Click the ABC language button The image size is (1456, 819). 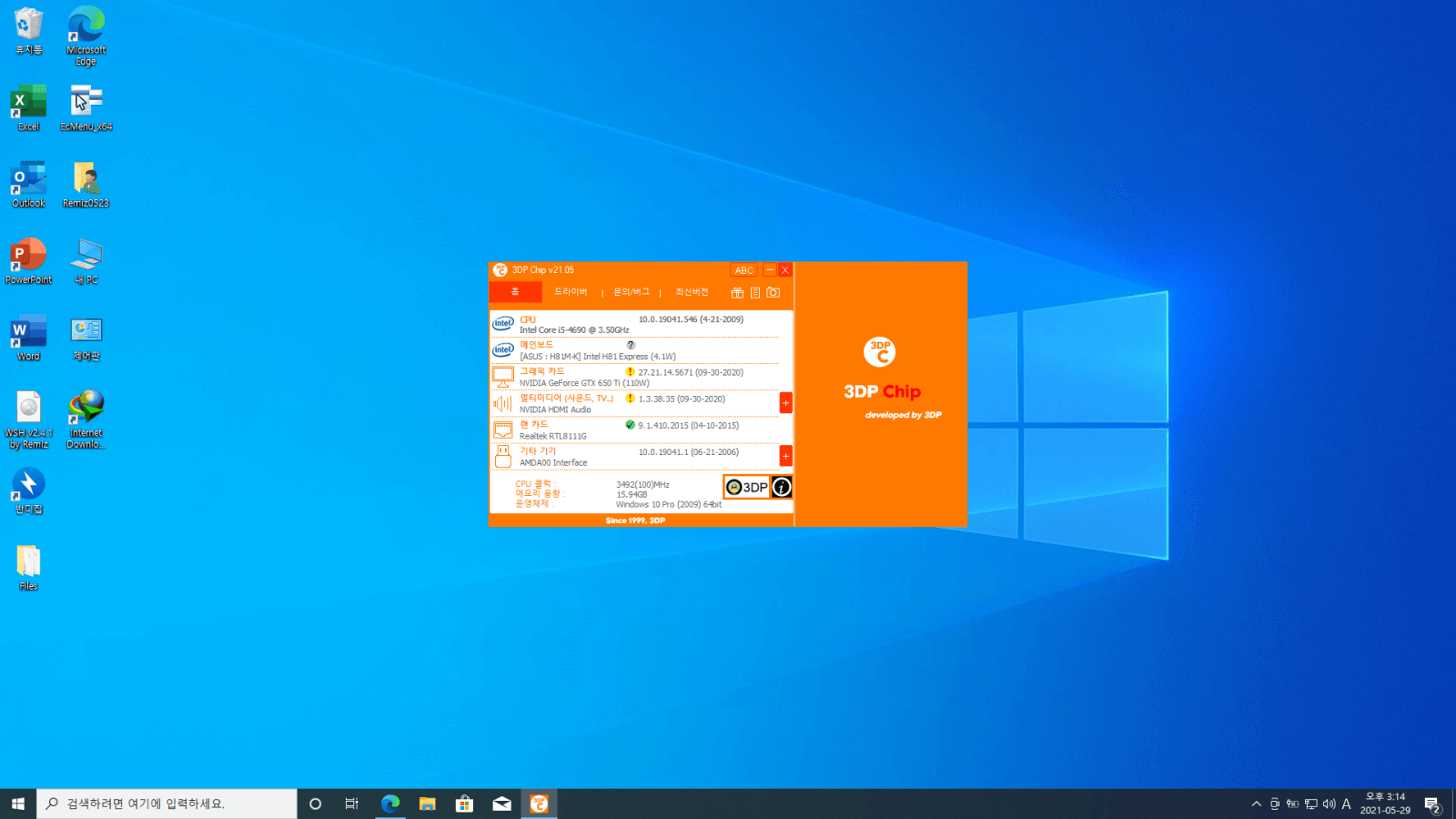[744, 270]
